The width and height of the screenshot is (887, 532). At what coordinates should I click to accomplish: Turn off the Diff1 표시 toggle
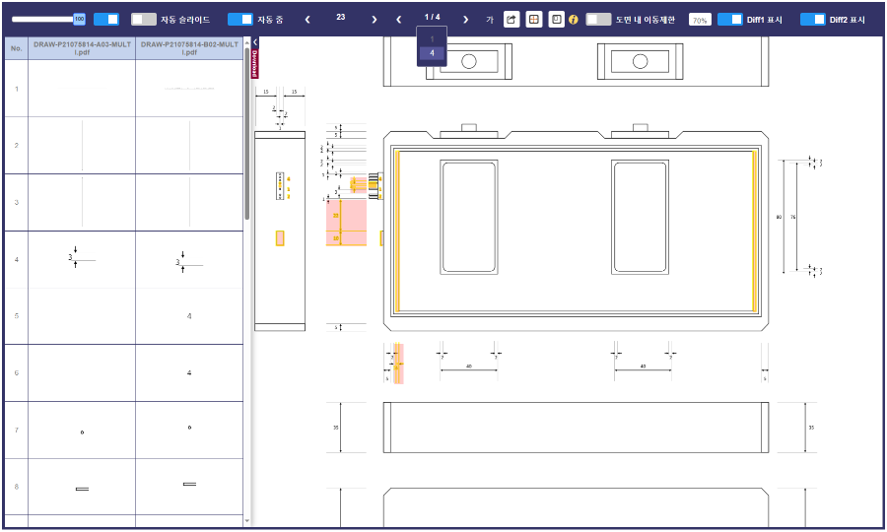[730, 19]
